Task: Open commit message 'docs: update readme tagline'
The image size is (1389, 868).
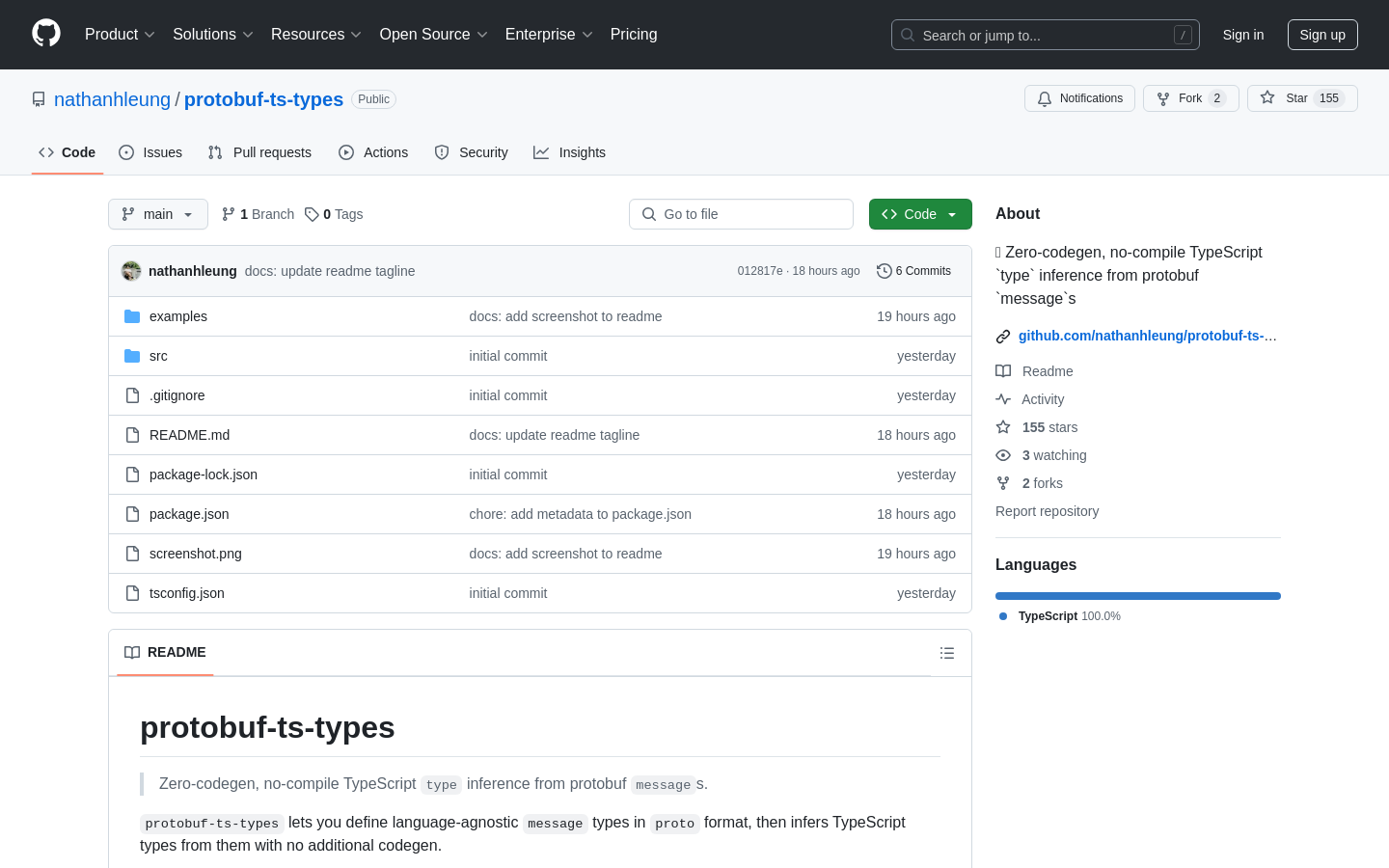Action: [330, 271]
